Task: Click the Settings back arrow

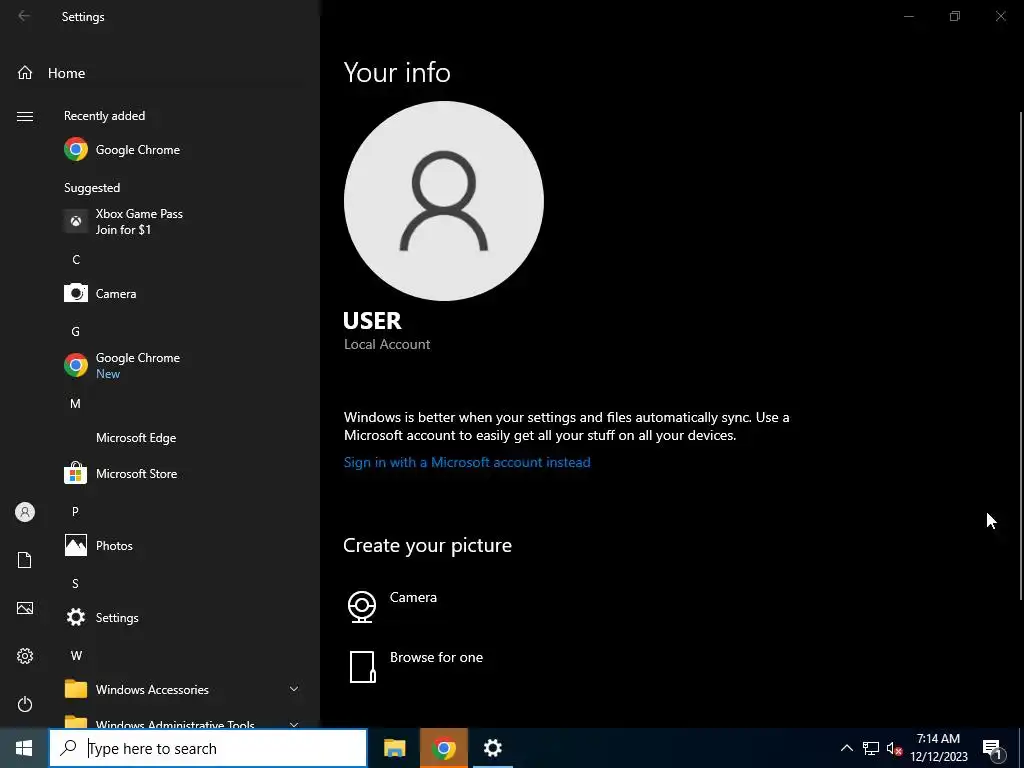Action: point(24,16)
